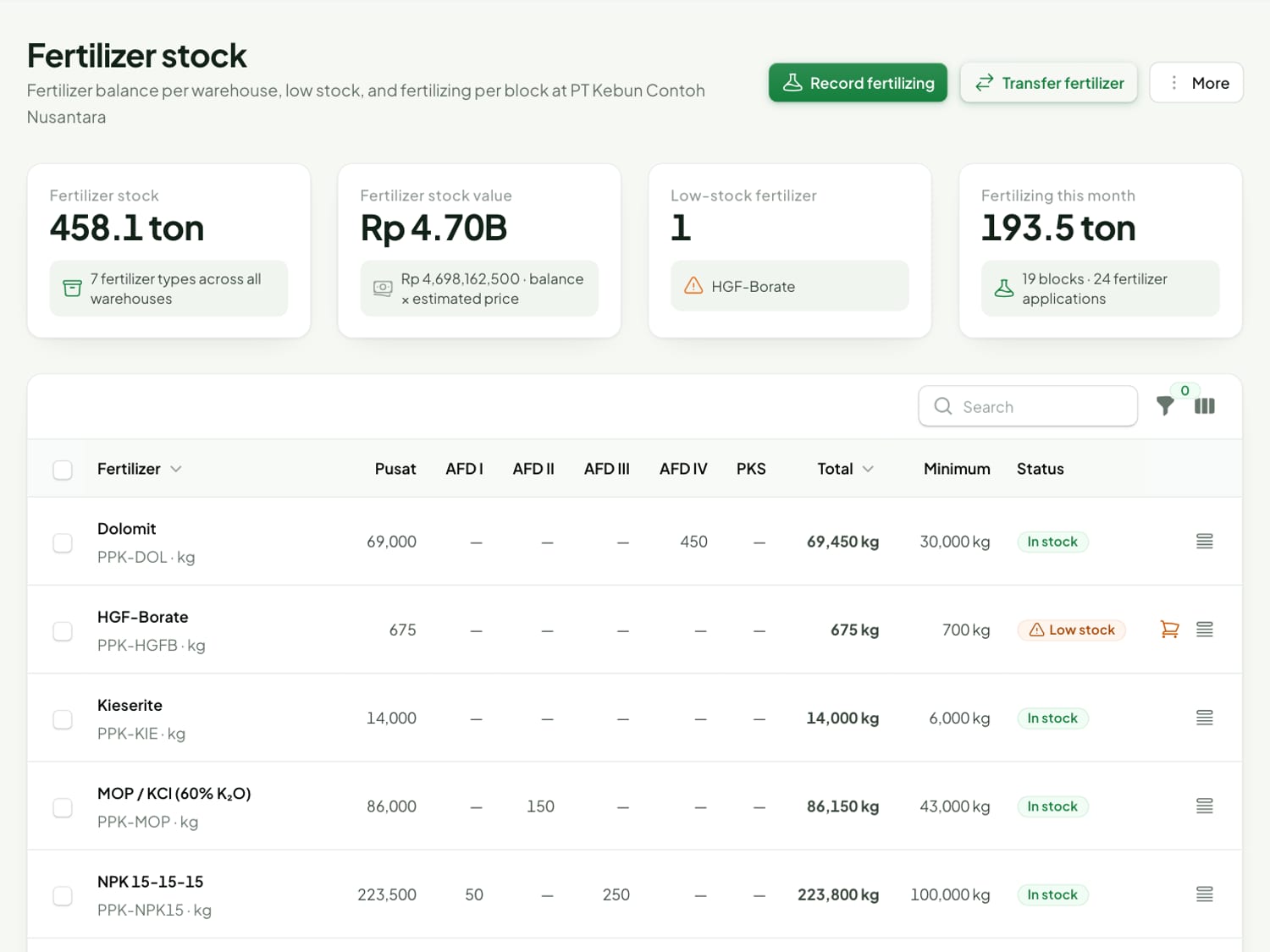The height and width of the screenshot is (952, 1270).
Task: Click the Low stock status badge
Action: pos(1071,630)
